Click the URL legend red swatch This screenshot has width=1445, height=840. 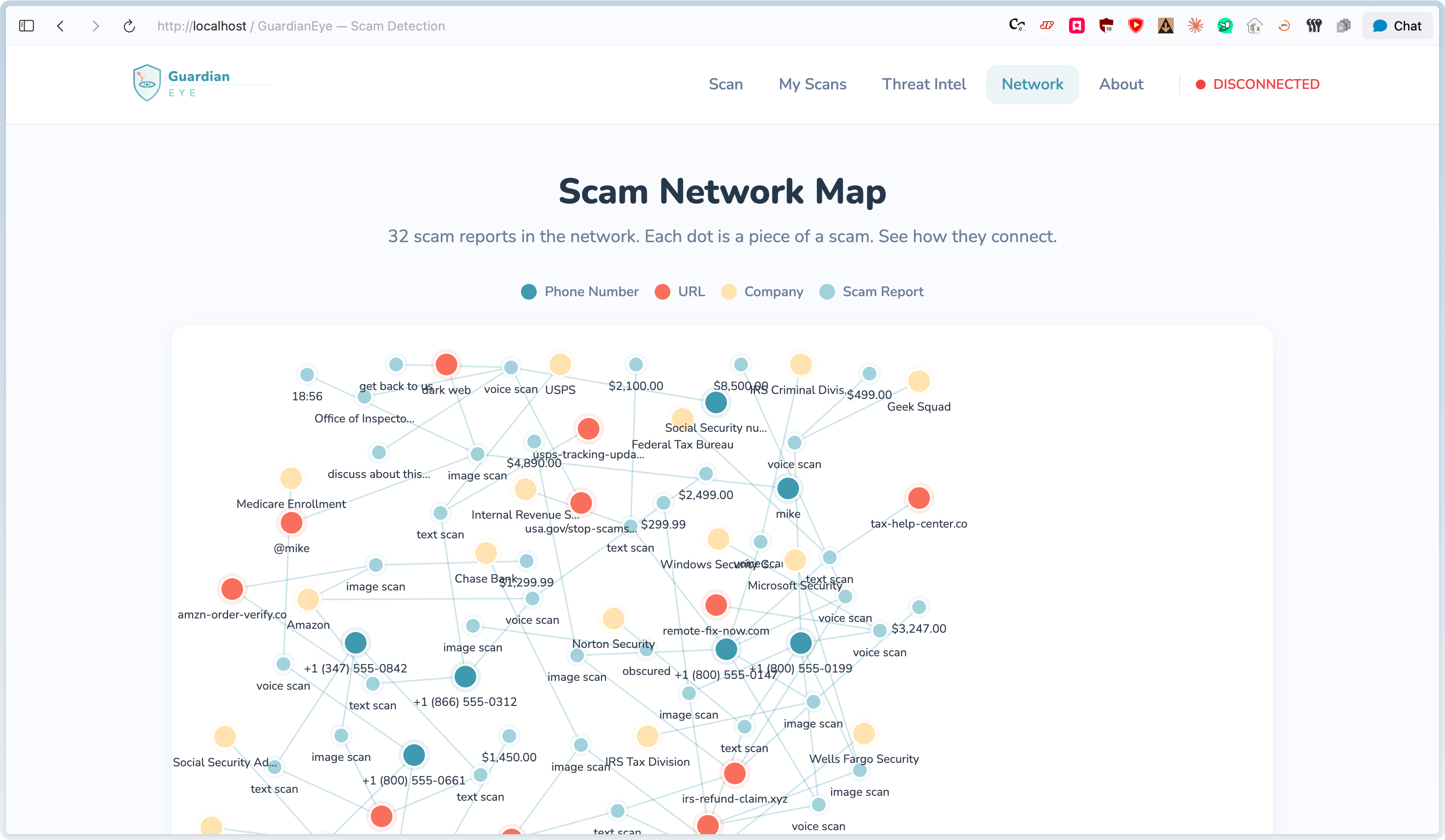tap(663, 292)
